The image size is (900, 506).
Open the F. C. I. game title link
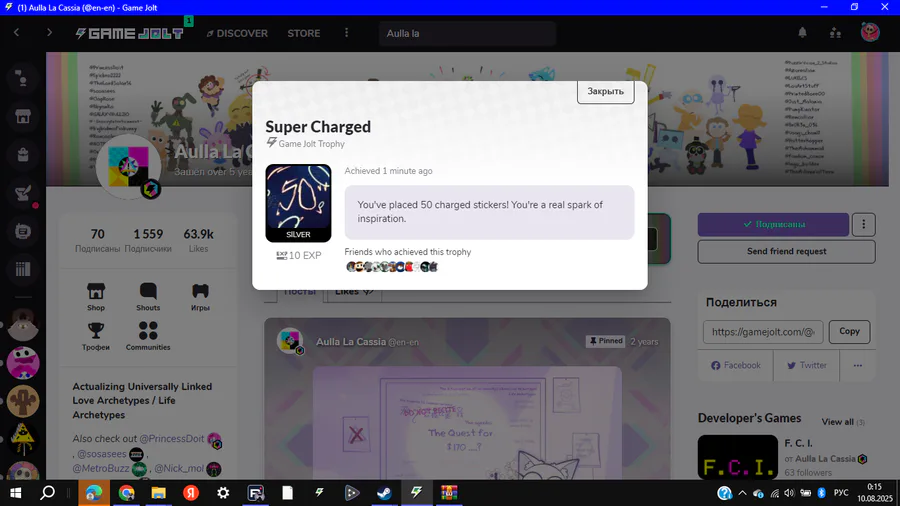click(x=798, y=443)
